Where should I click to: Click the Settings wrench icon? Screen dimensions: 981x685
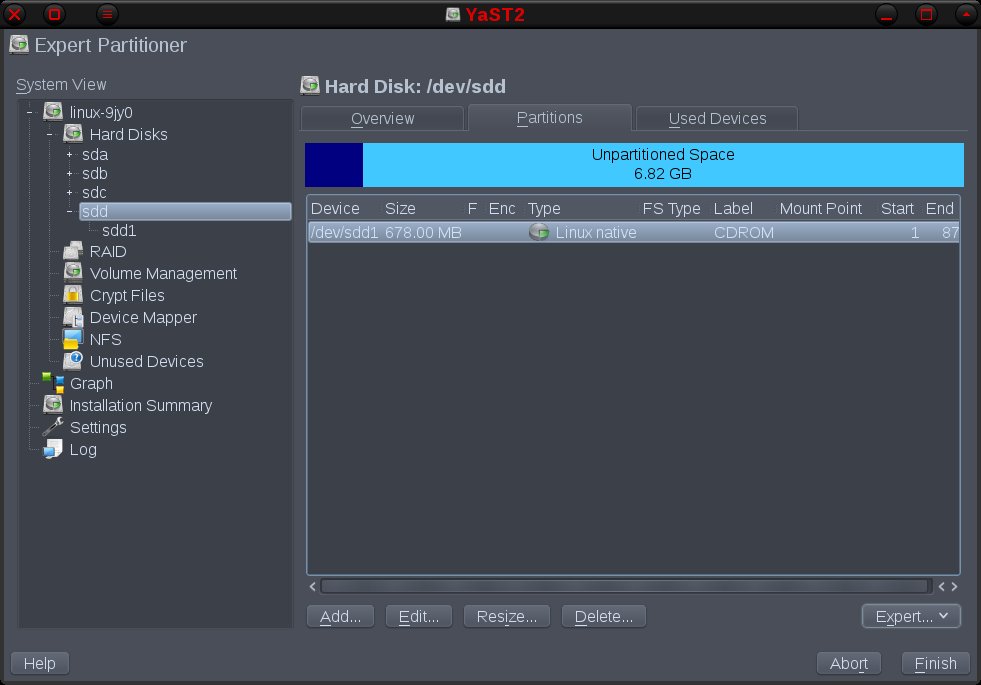(53, 427)
